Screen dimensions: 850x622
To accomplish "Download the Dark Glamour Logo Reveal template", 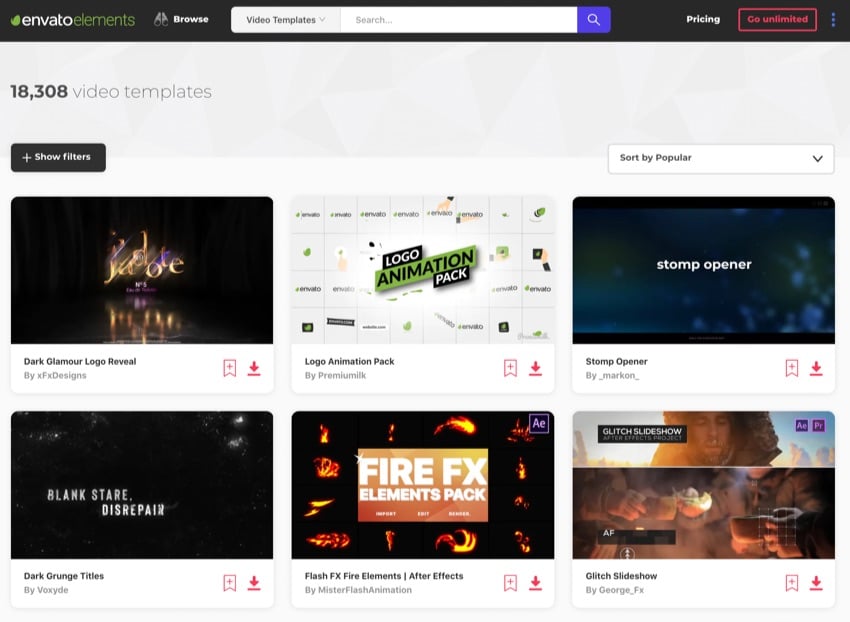I will 254,368.
